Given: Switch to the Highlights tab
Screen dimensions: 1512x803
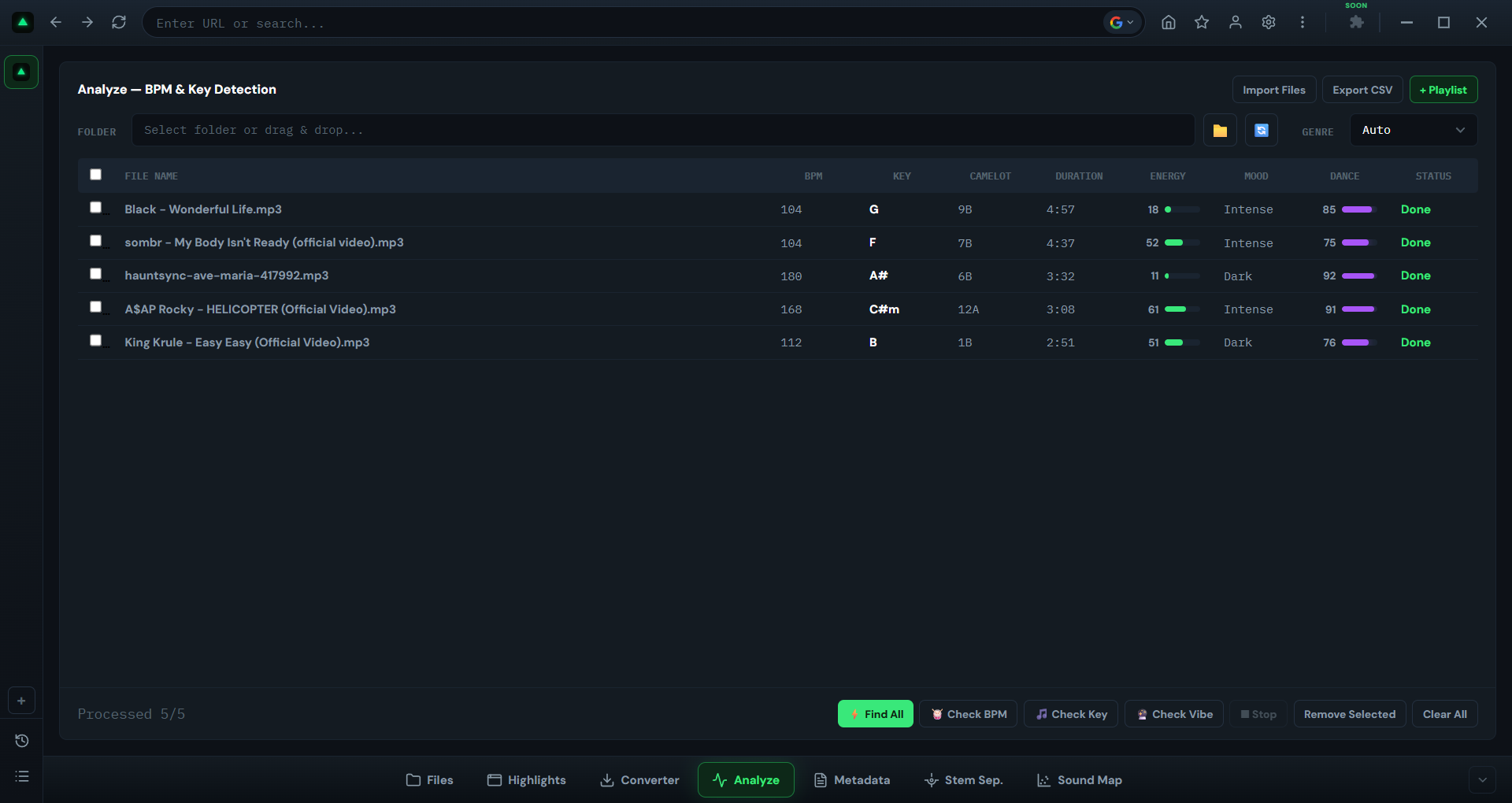Looking at the screenshot, I should (x=526, y=780).
